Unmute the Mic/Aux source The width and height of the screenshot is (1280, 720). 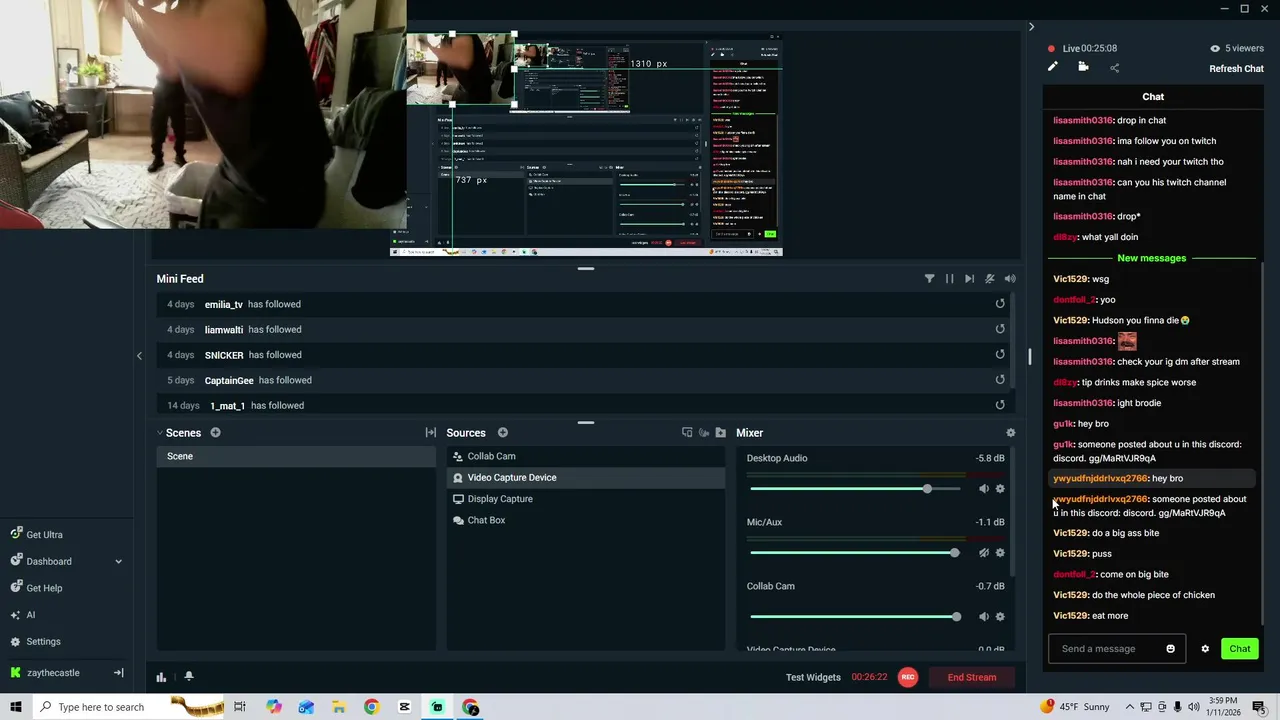coord(984,553)
